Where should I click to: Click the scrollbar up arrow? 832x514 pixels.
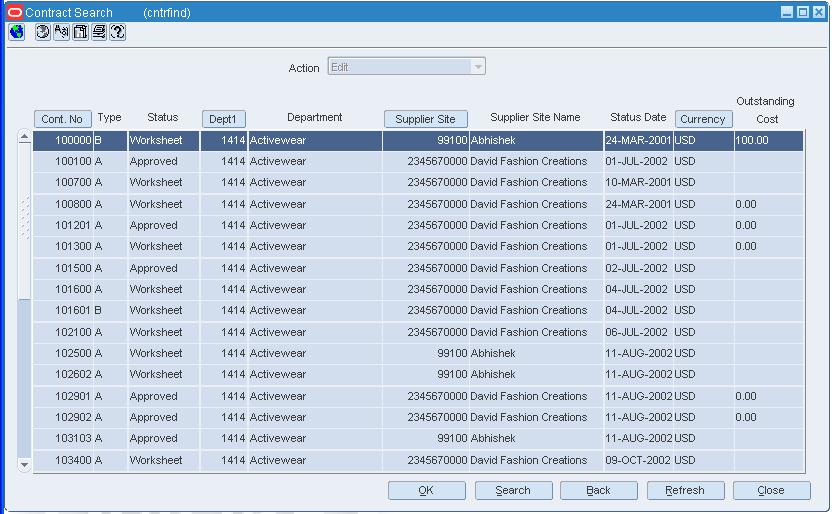click(x=24, y=137)
